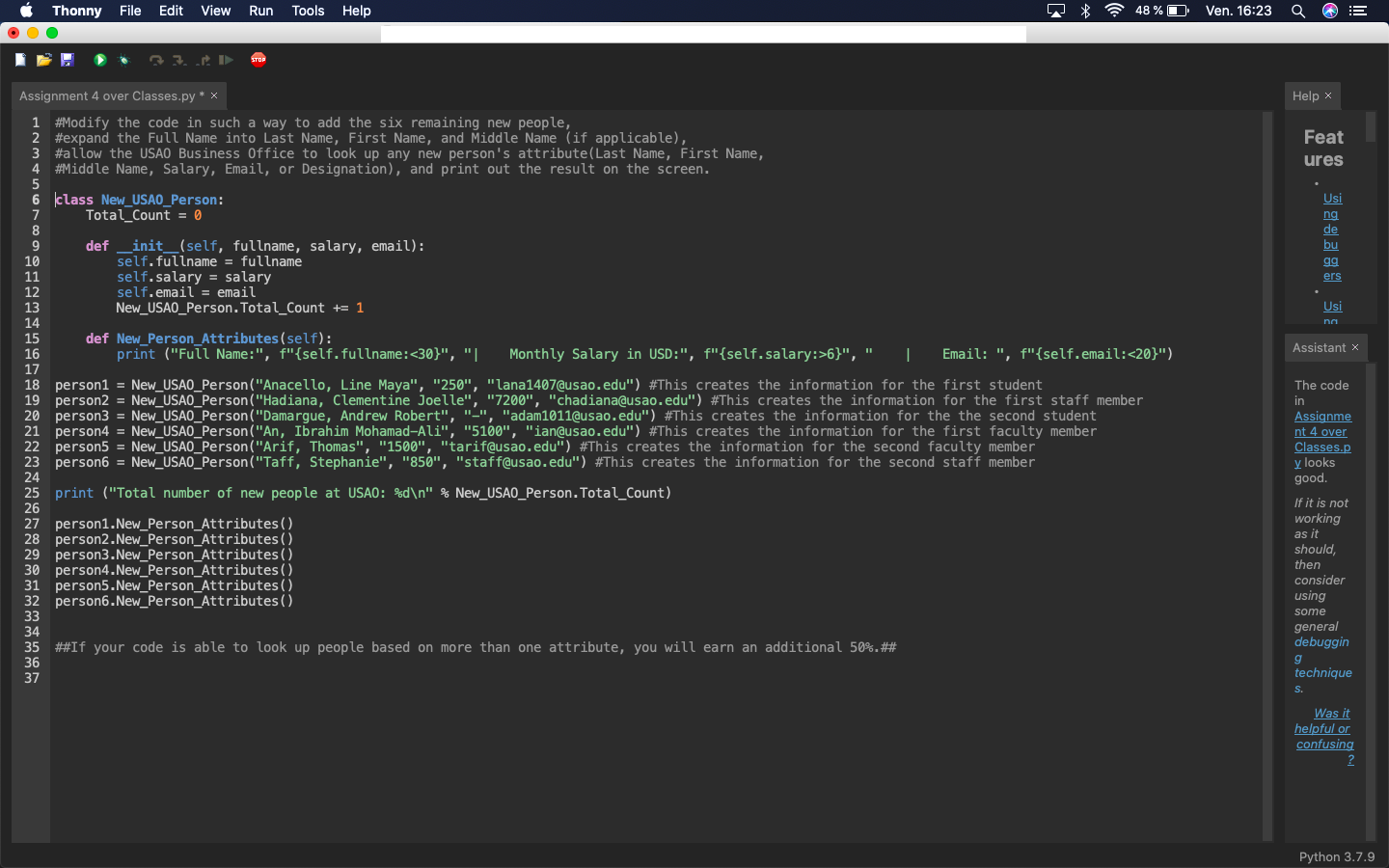This screenshot has height=868, width=1389.
Task: Close the Assistant panel tab
Action: point(1355,347)
